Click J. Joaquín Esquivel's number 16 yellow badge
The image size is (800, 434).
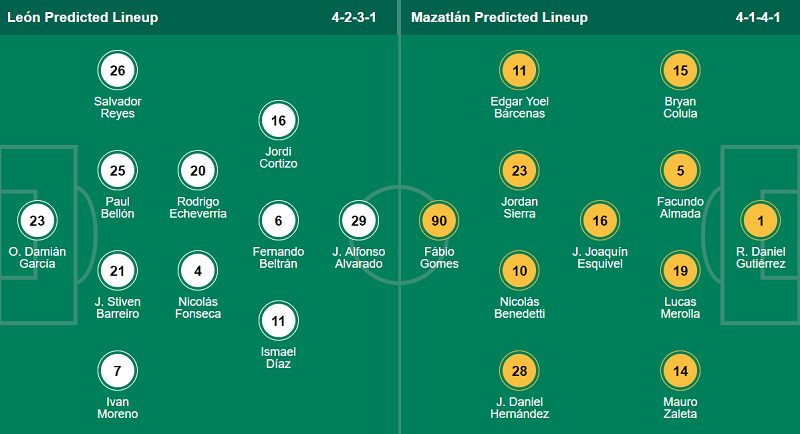coord(600,220)
